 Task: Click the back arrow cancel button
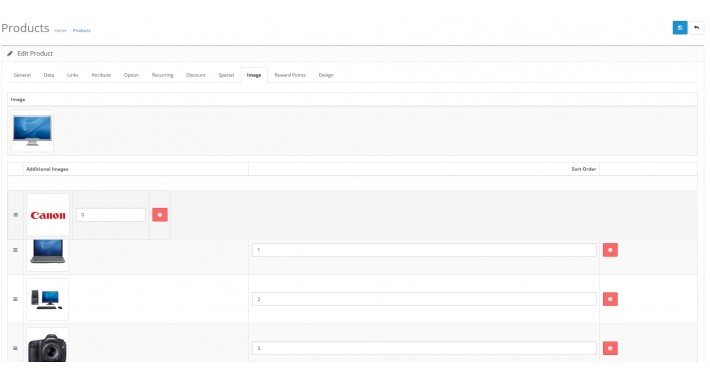[x=696, y=28]
